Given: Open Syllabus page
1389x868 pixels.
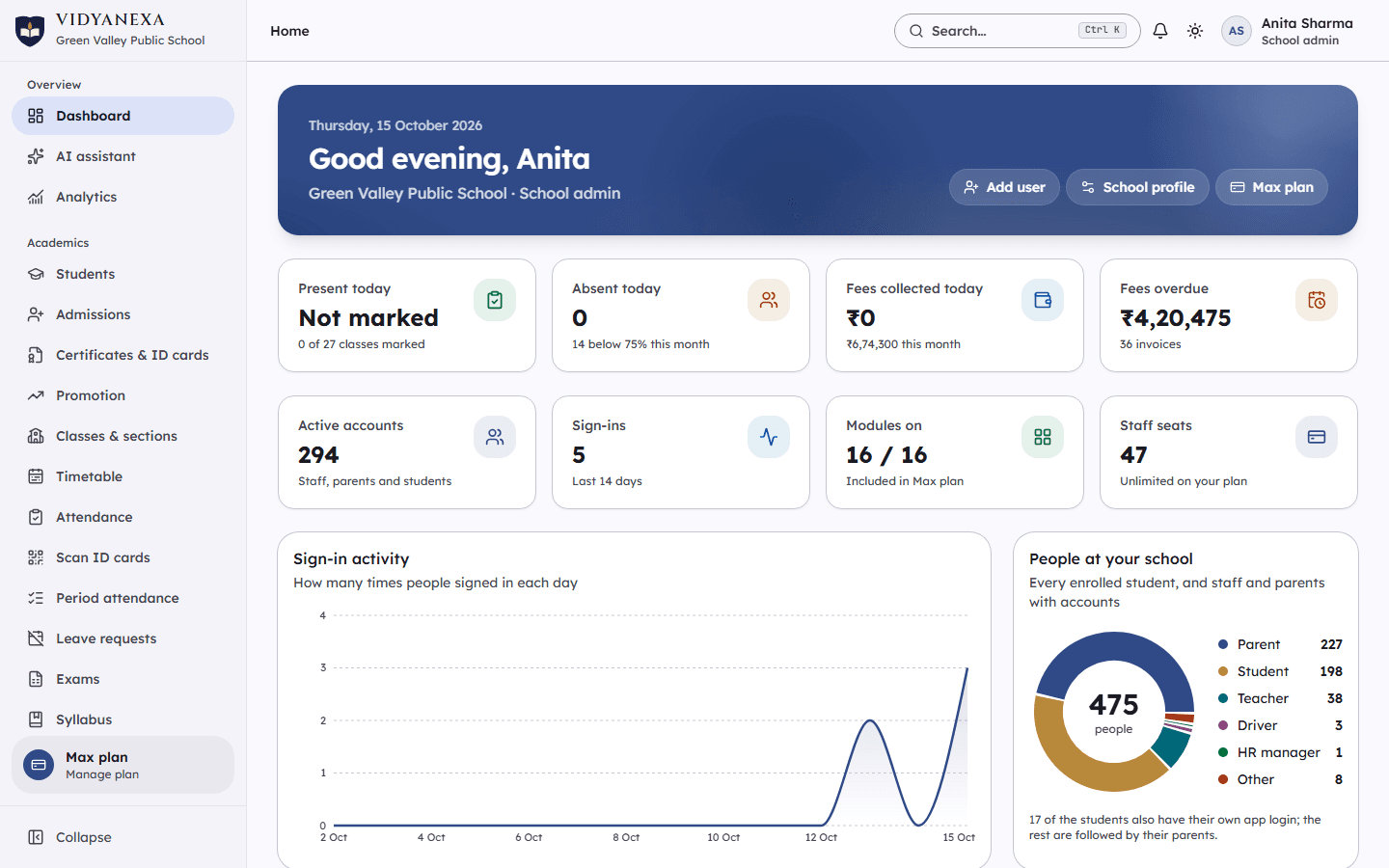Looking at the screenshot, I should coord(123,719).
